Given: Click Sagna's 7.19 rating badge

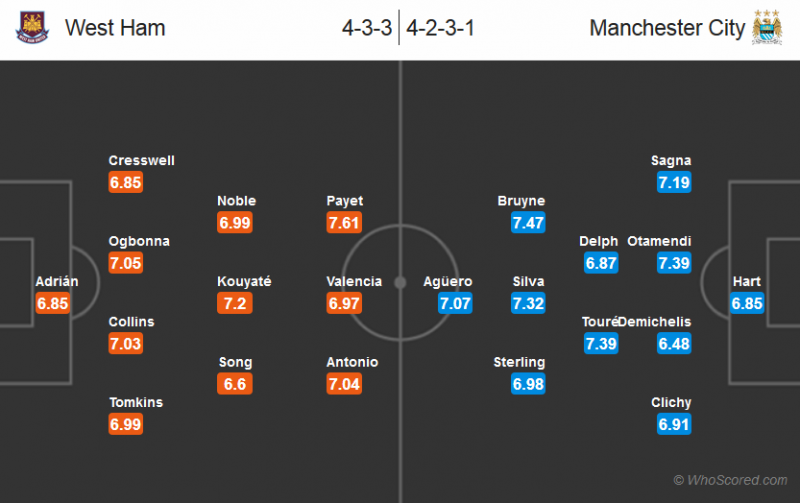Looking at the screenshot, I should (675, 183).
